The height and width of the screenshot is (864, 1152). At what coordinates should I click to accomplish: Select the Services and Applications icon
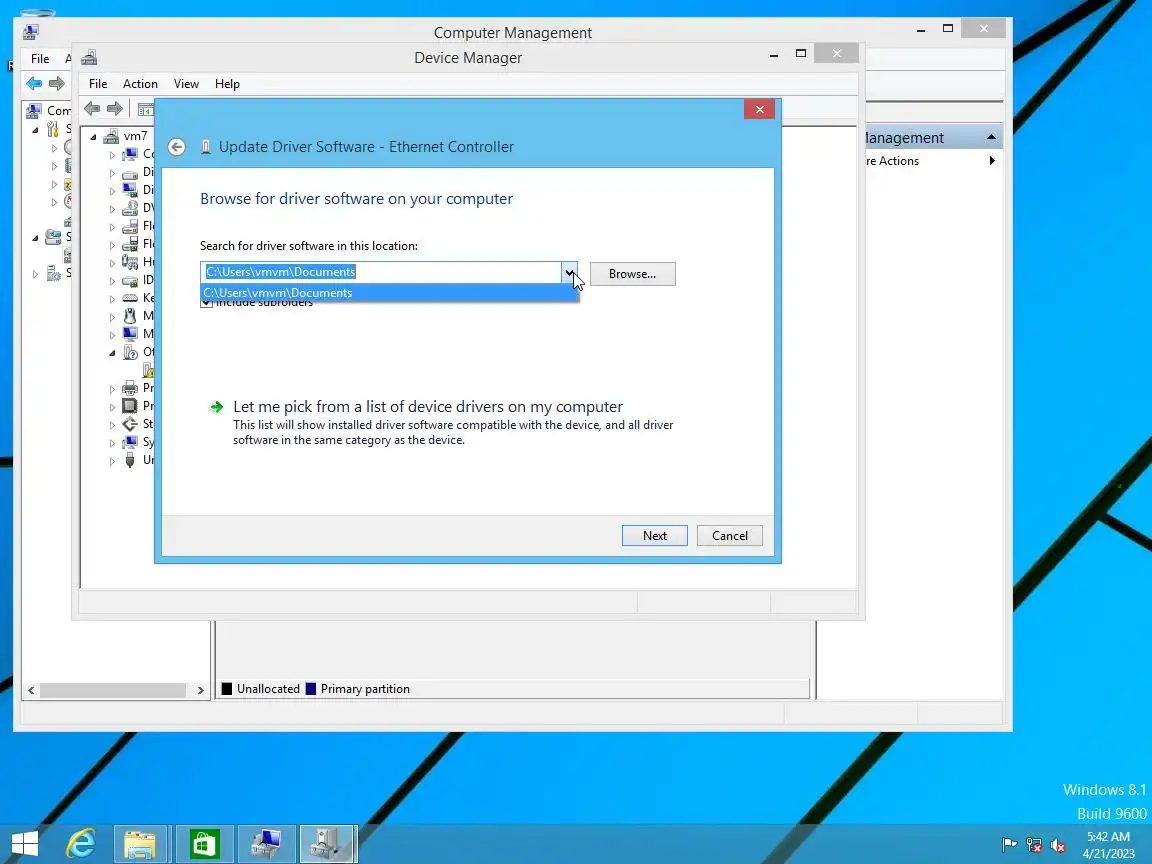click(x=53, y=274)
